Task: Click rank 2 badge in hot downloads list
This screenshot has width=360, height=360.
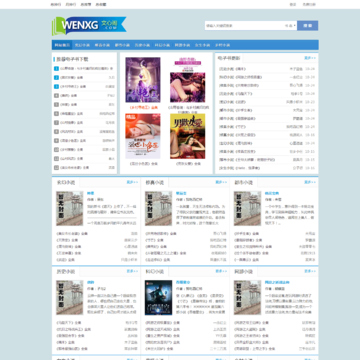Action: point(56,77)
